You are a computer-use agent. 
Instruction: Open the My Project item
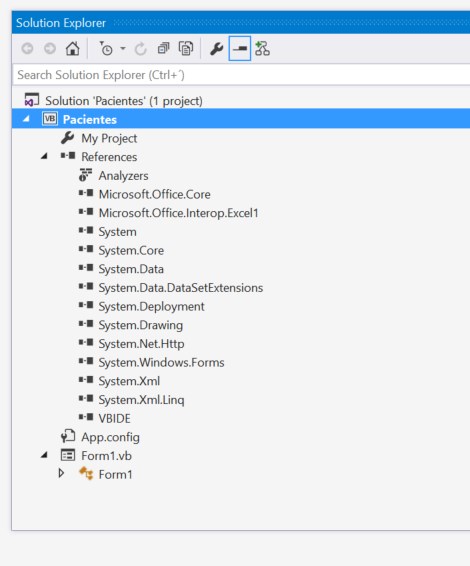tap(109, 138)
